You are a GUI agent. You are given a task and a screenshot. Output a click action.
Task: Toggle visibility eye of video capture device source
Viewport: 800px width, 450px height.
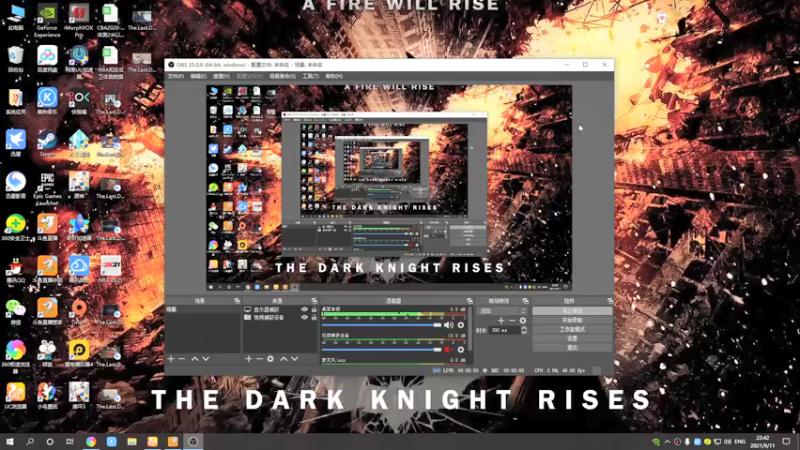click(305, 317)
